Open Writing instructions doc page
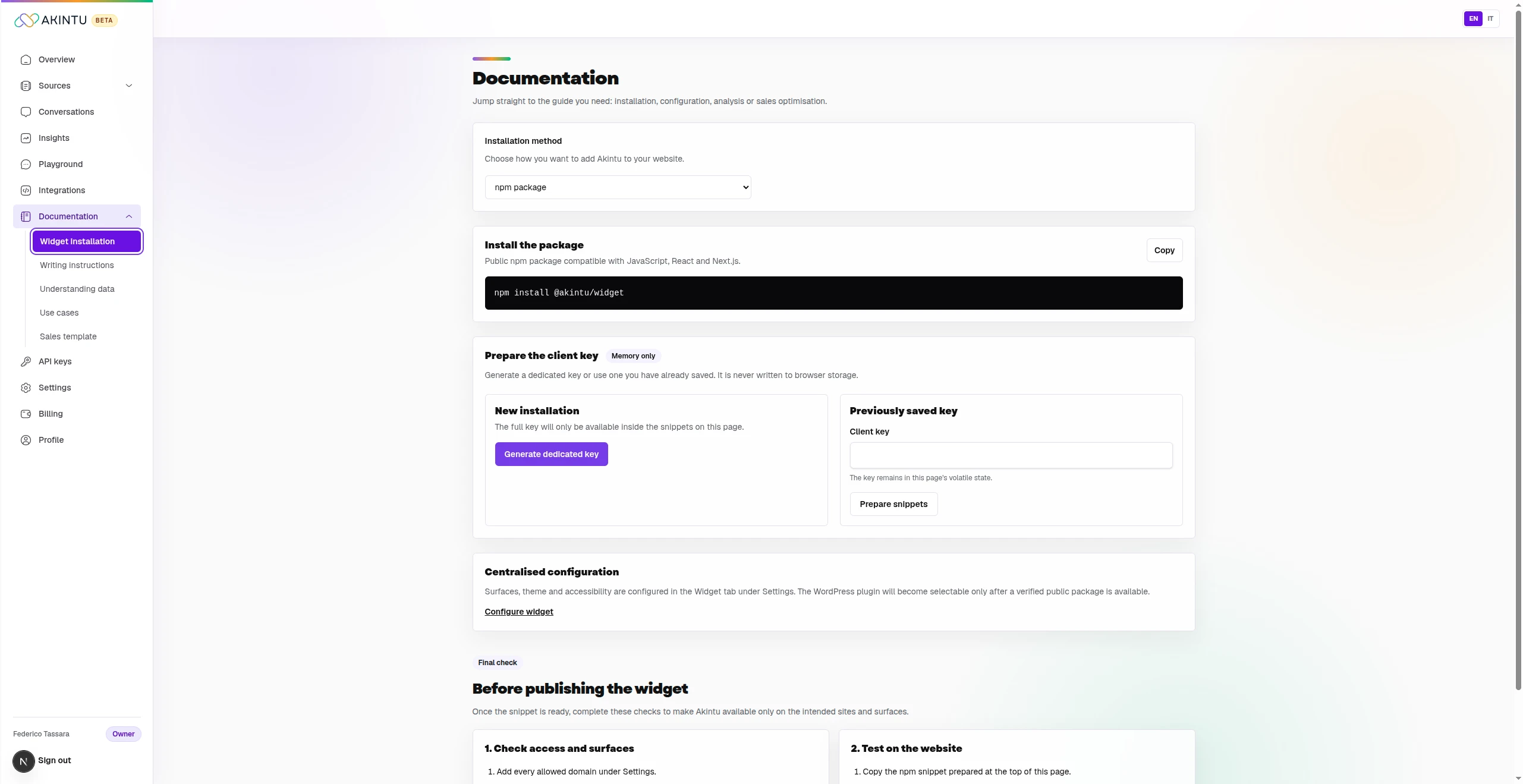 pos(77,265)
